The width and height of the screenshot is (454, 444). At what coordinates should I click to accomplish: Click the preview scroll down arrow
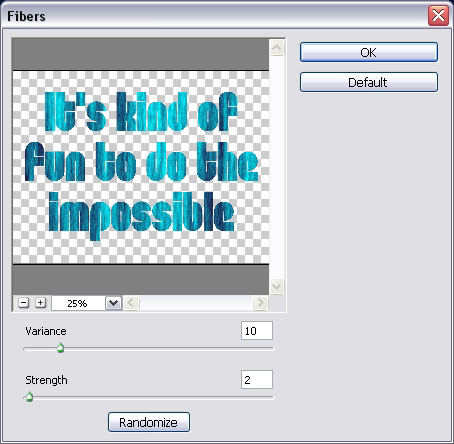[x=277, y=286]
